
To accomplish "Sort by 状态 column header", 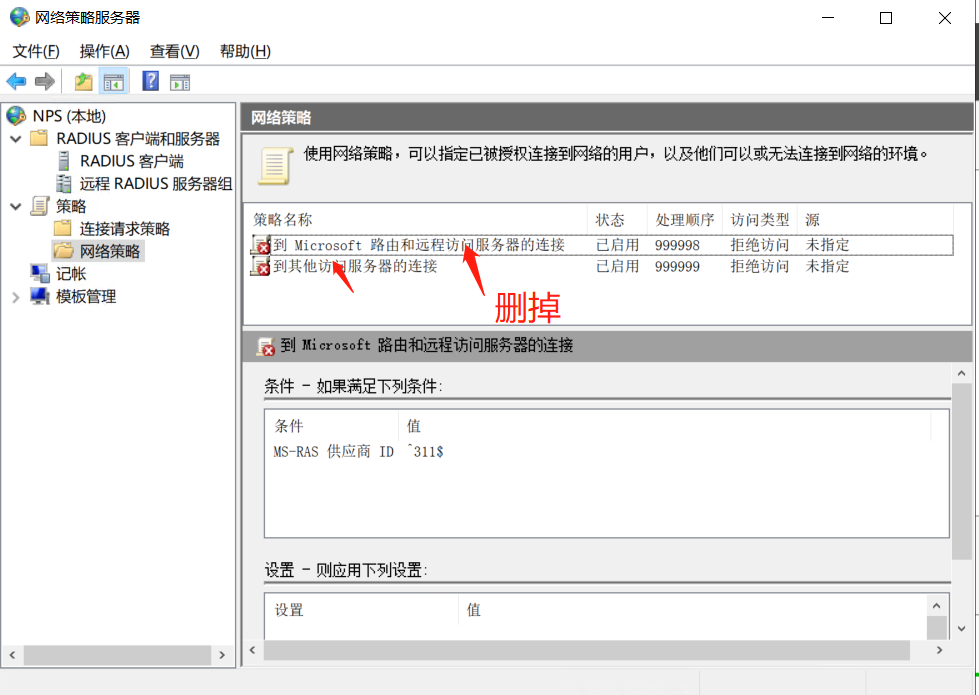I will click(617, 219).
